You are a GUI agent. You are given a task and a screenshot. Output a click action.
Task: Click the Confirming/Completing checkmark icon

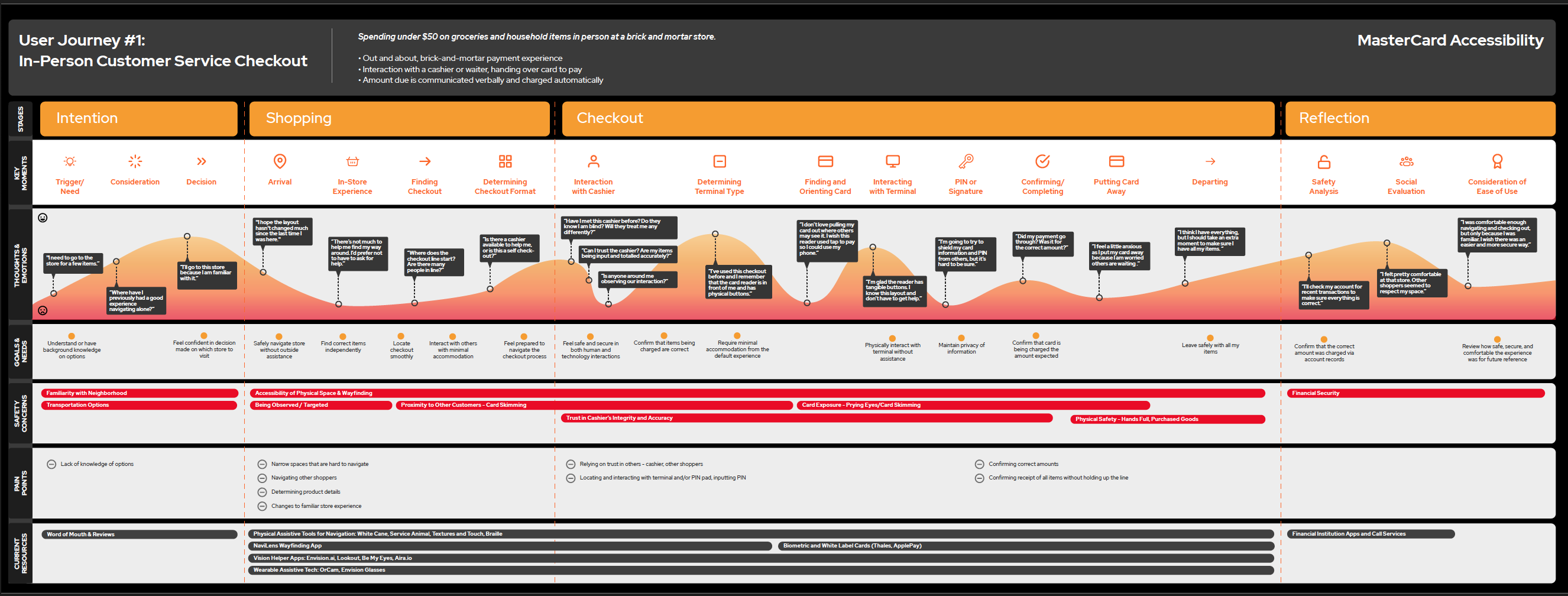pos(1043,161)
